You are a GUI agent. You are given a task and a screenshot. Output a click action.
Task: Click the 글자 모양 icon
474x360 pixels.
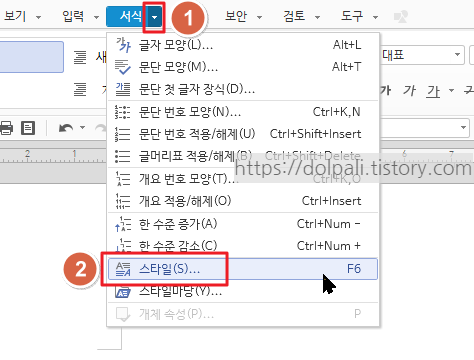(123, 45)
